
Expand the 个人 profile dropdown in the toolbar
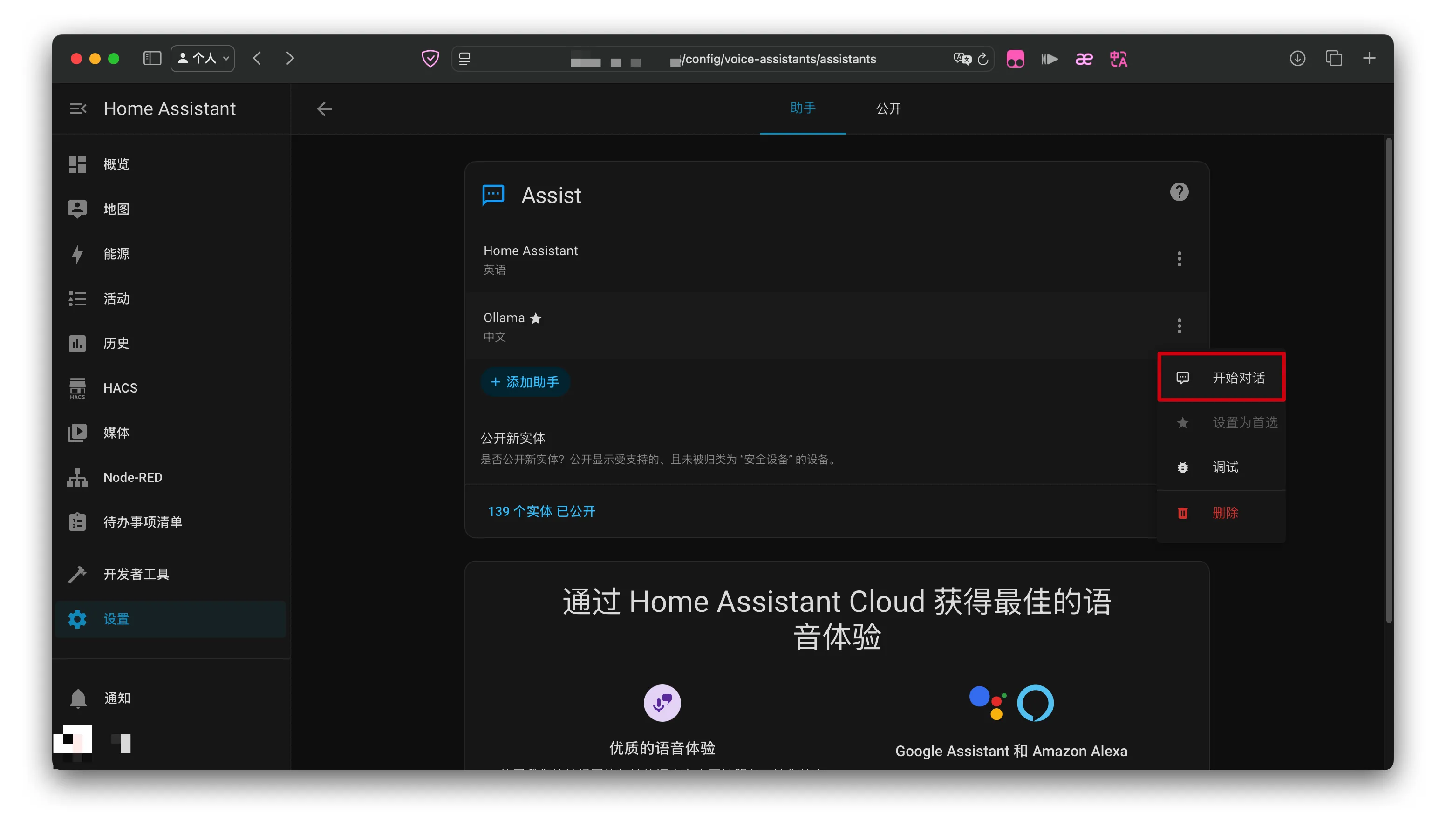202,59
